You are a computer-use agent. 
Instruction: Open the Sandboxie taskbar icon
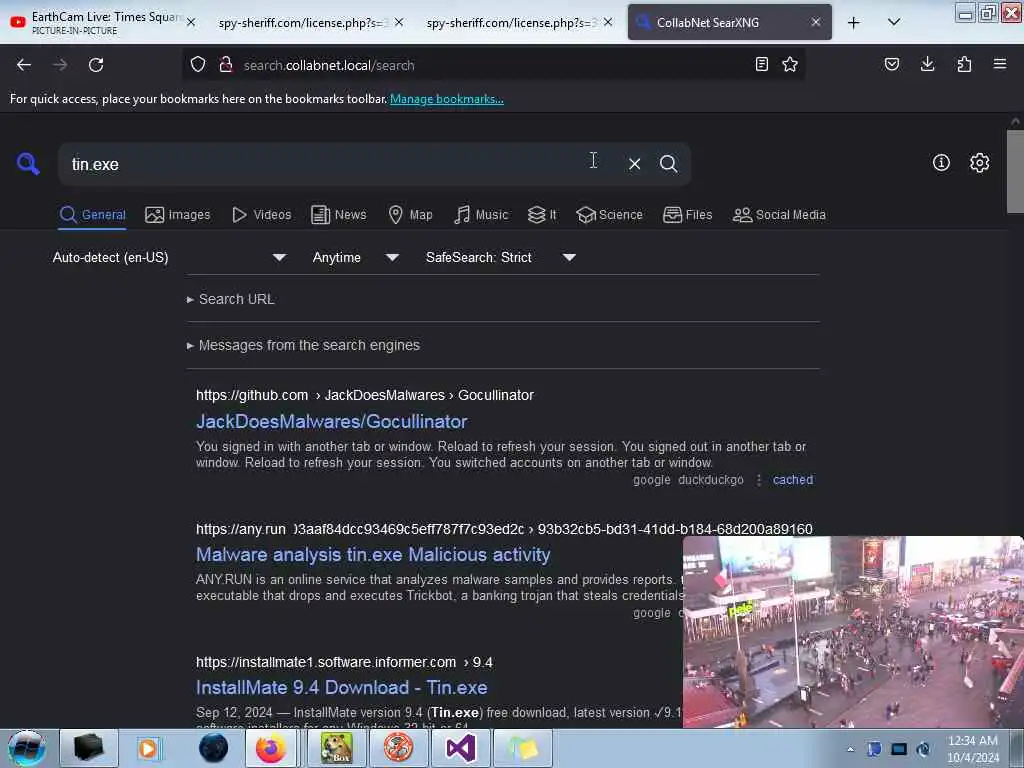[337, 748]
